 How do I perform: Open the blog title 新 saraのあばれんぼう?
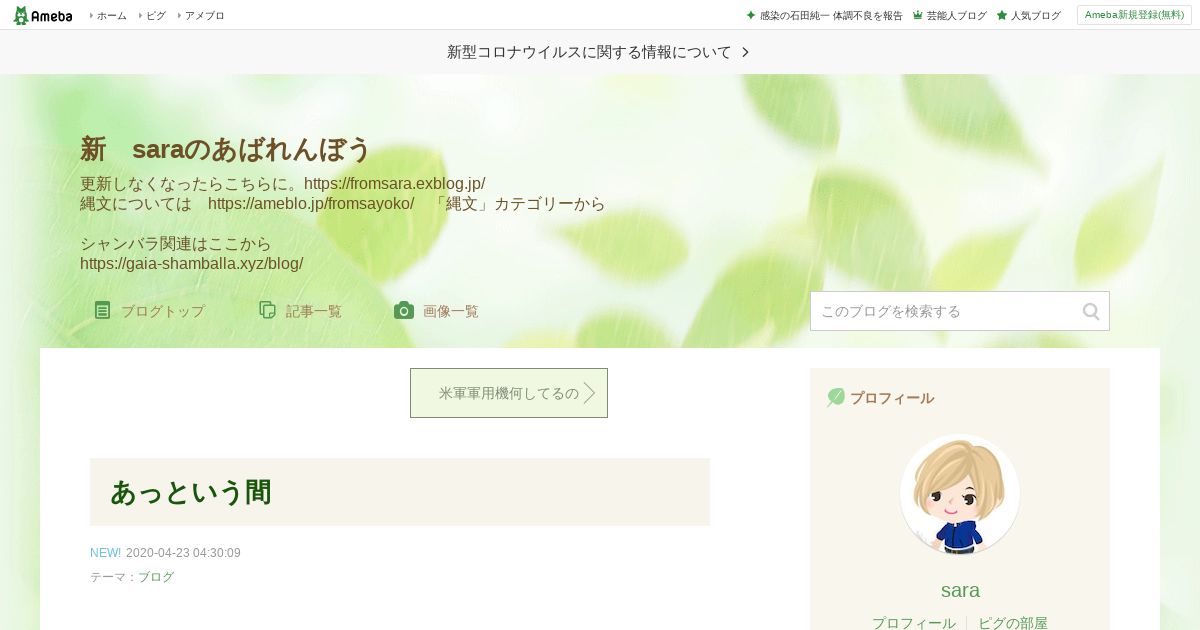(225, 149)
